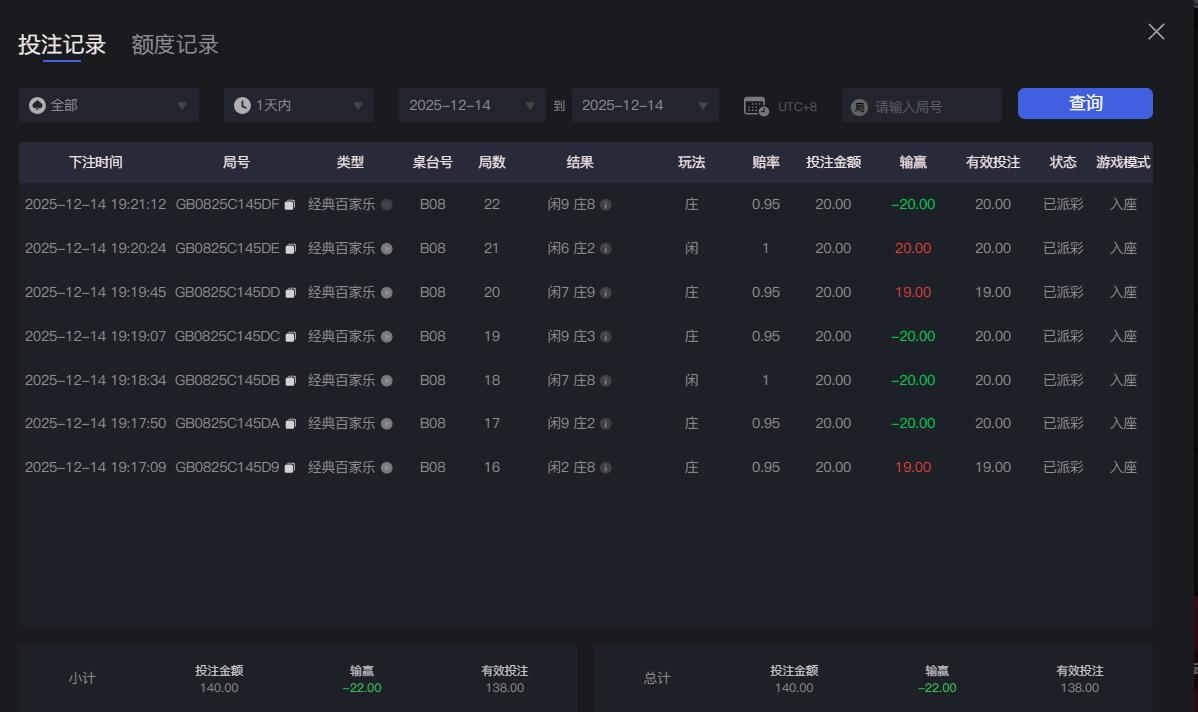Click the globe icon in the 全部 selector
1198x712 pixels.
(x=37, y=103)
